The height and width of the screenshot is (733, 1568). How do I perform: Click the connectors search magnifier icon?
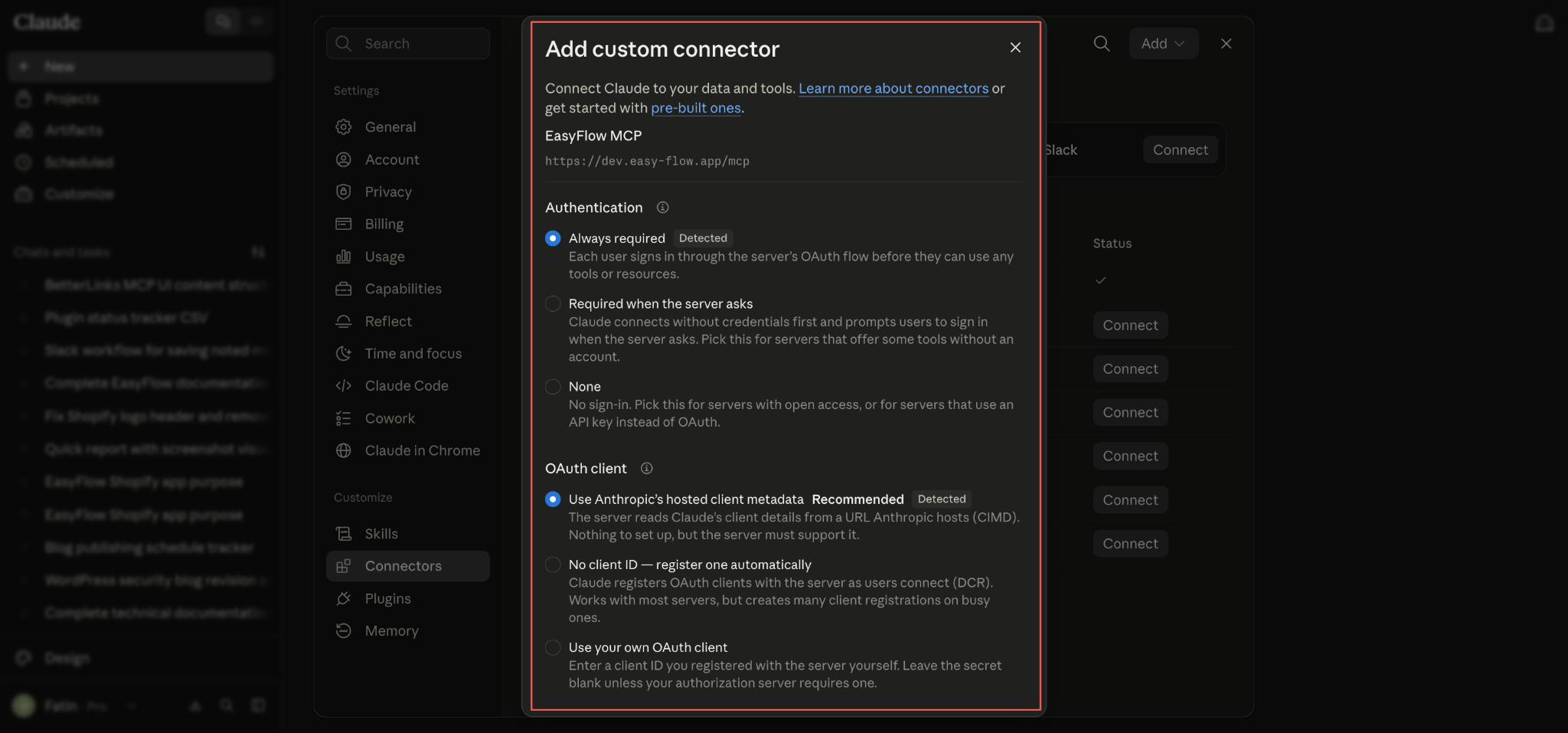(x=1102, y=44)
